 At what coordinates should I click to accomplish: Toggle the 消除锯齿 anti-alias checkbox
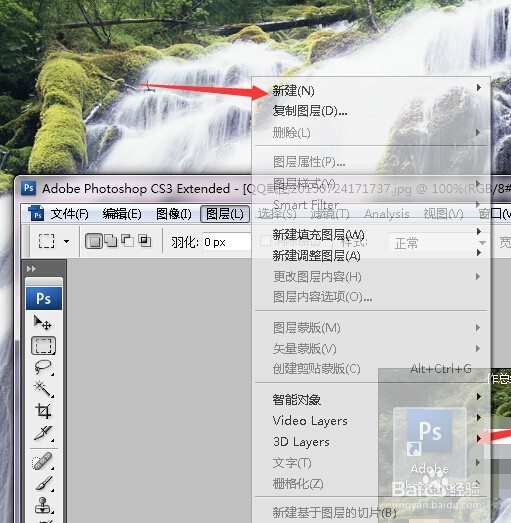click(265, 240)
